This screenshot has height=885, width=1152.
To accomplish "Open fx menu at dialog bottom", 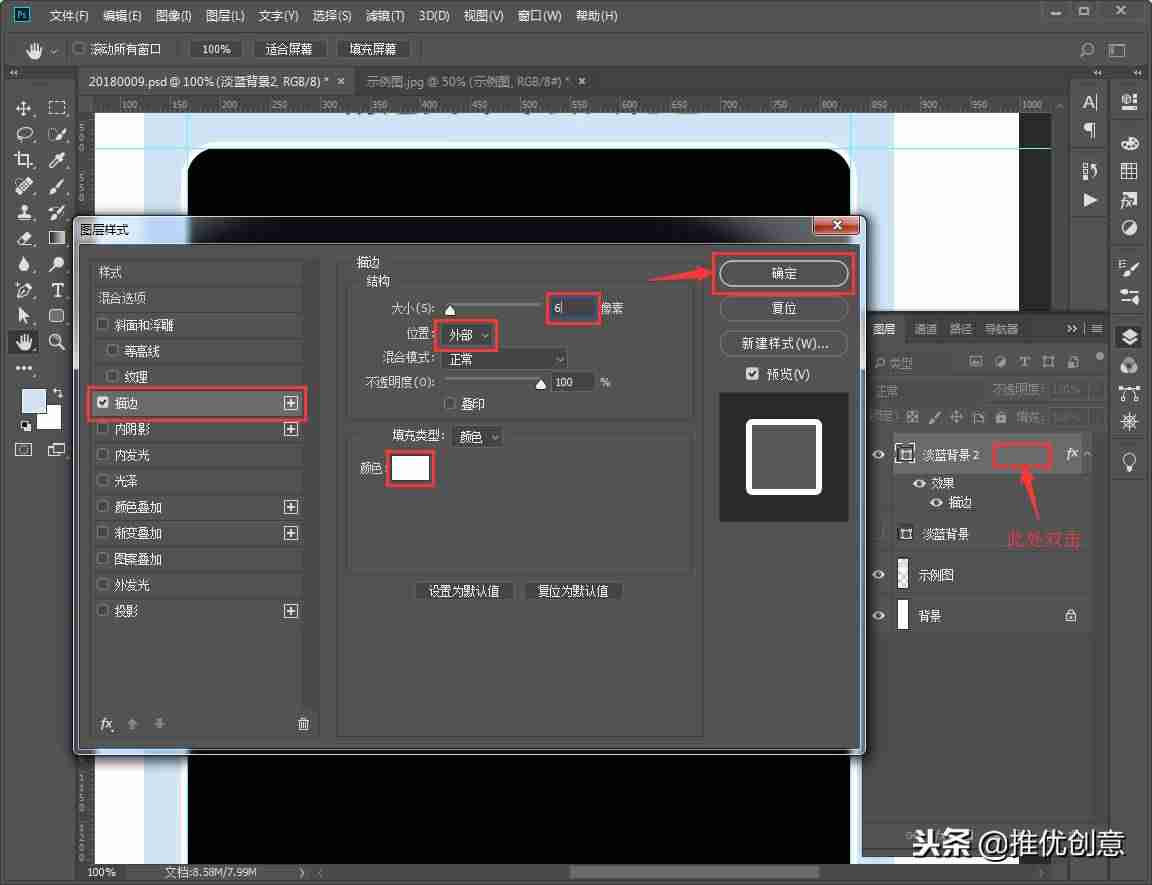I will pos(107,724).
